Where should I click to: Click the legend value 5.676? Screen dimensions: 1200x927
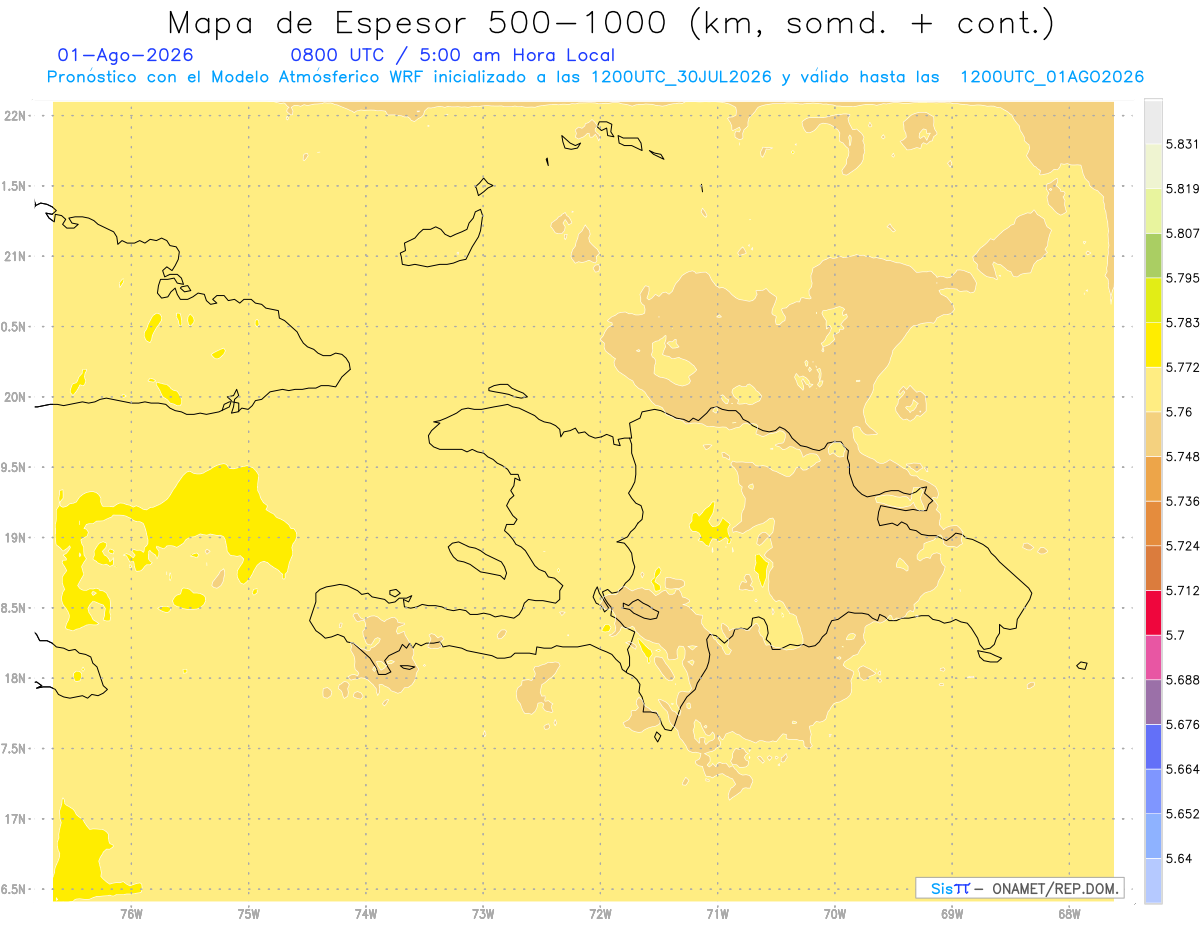coord(1182,724)
